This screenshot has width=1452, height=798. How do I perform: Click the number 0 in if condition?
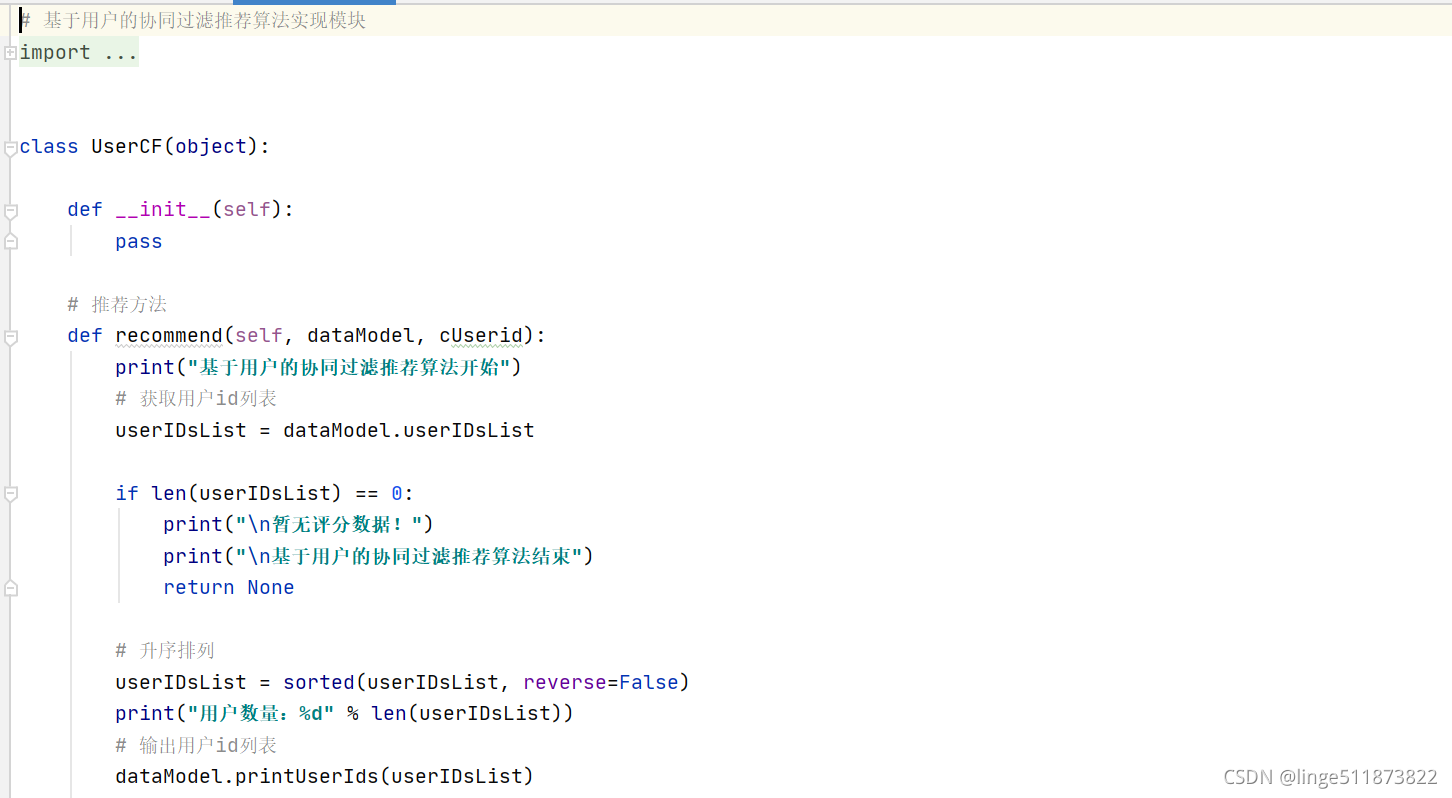tap(397, 493)
